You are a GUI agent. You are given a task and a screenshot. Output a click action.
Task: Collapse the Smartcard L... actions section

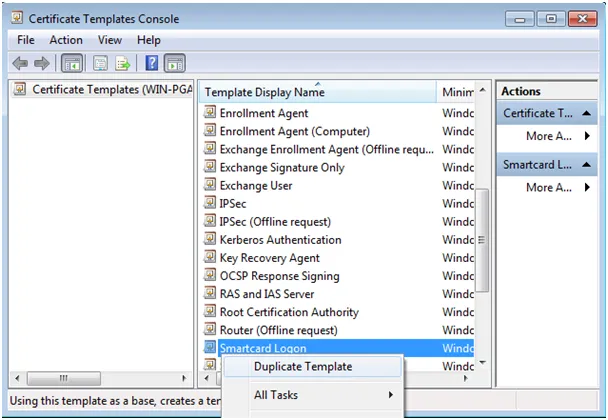(x=586, y=165)
